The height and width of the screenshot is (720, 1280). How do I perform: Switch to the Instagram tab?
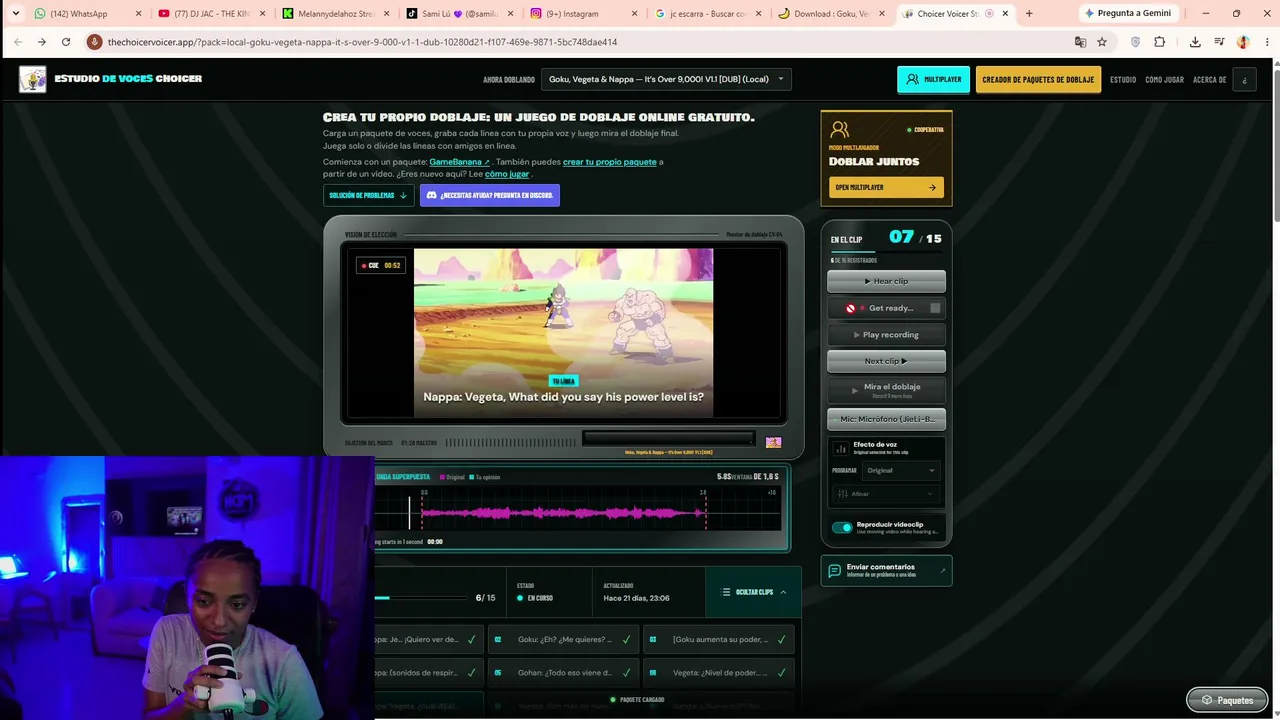(583, 14)
